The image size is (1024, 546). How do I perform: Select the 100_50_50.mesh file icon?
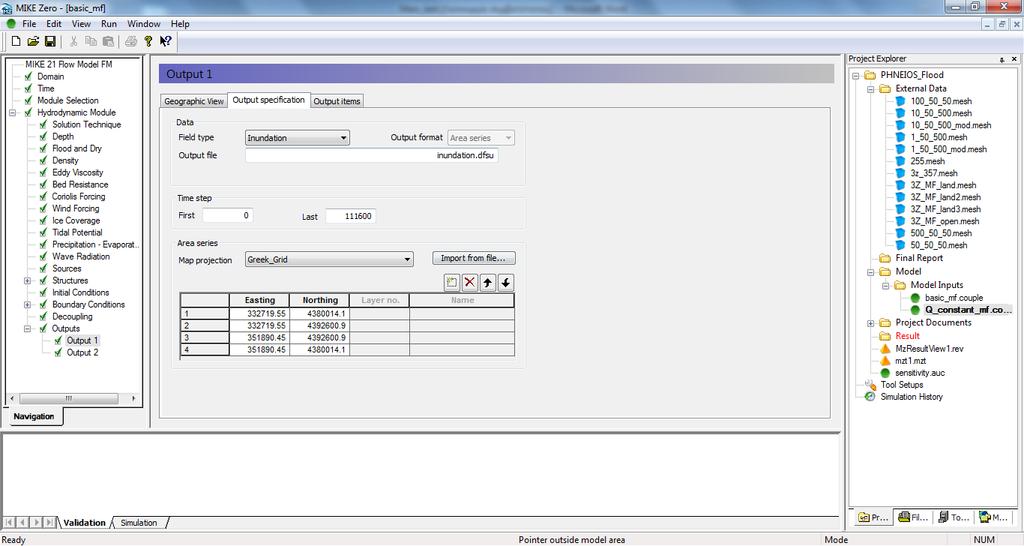[x=901, y=101]
